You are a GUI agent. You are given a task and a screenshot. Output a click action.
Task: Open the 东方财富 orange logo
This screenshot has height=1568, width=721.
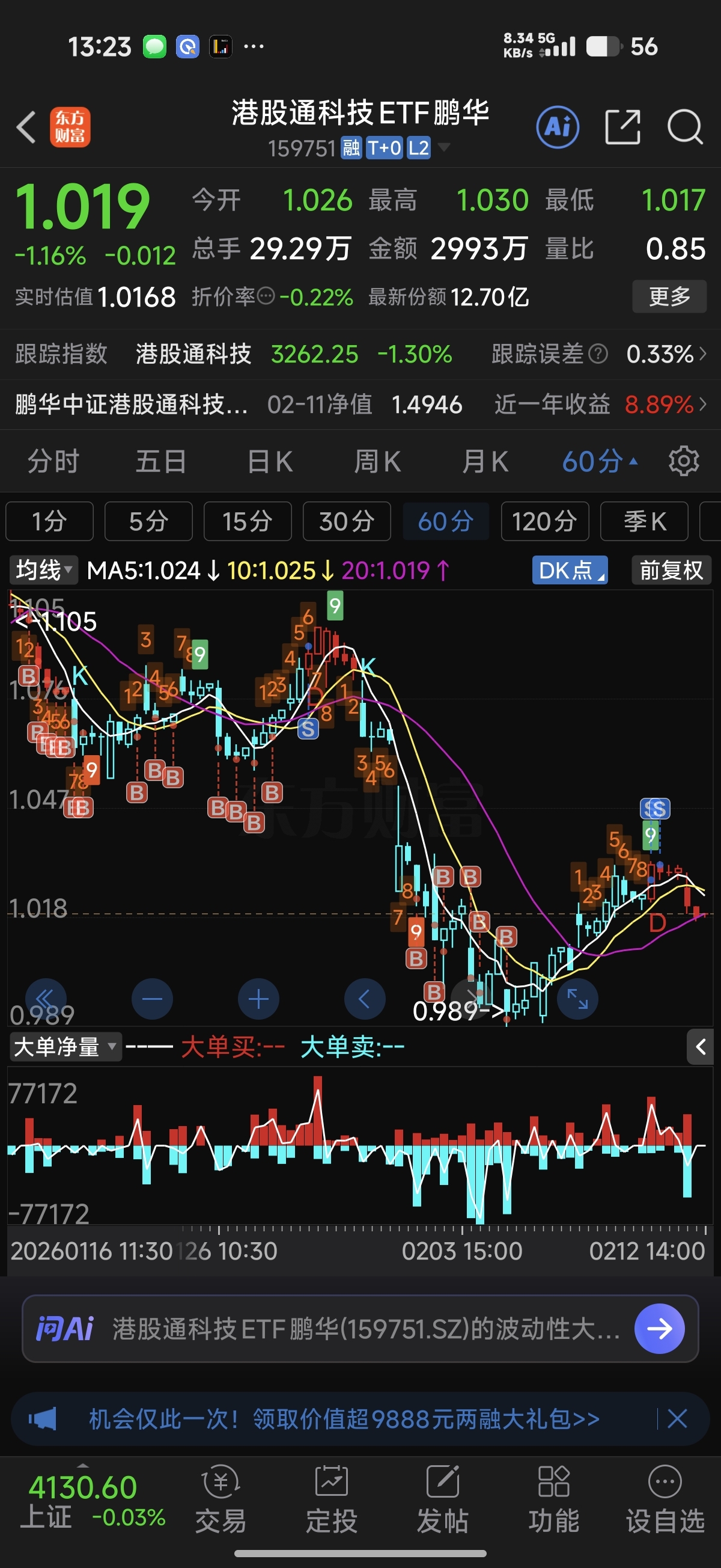click(x=70, y=127)
